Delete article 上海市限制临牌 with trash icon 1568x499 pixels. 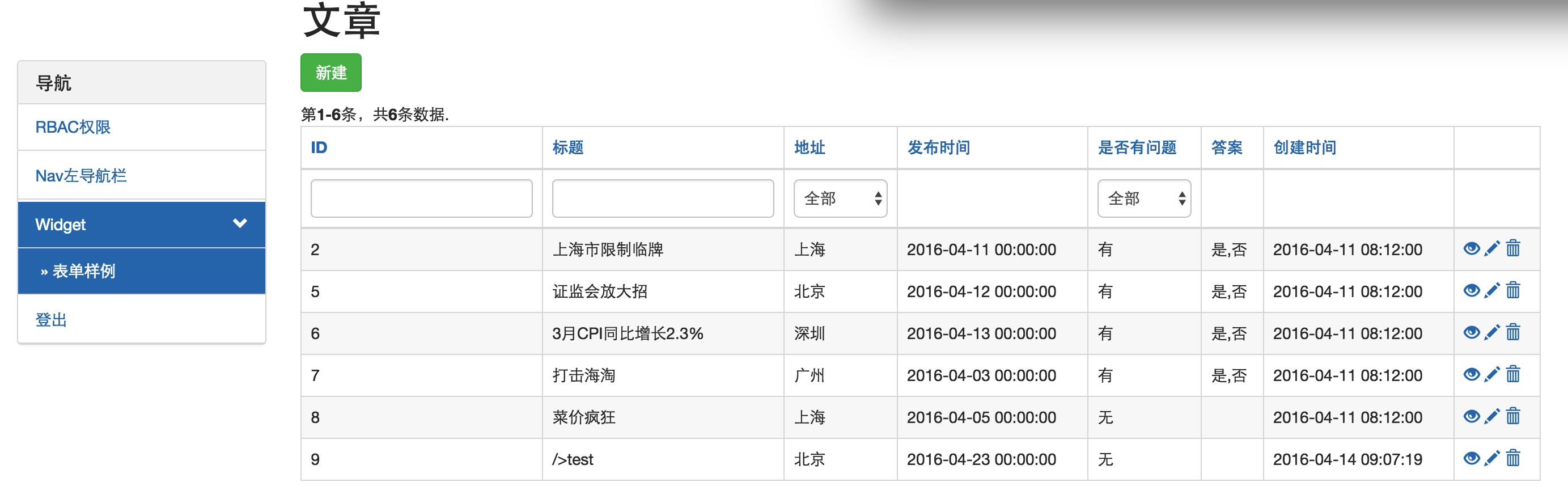[x=1513, y=248]
